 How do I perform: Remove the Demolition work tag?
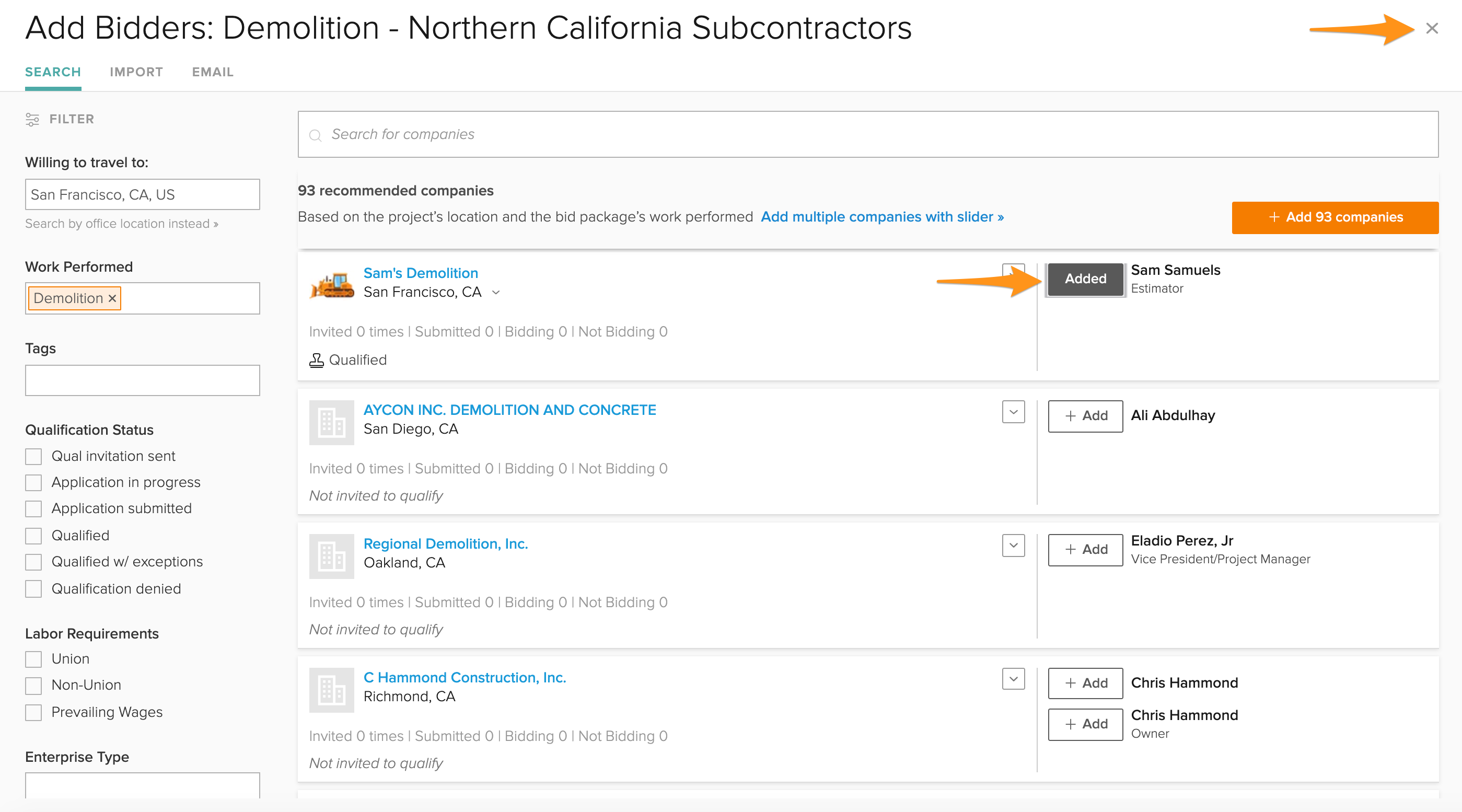coord(112,298)
